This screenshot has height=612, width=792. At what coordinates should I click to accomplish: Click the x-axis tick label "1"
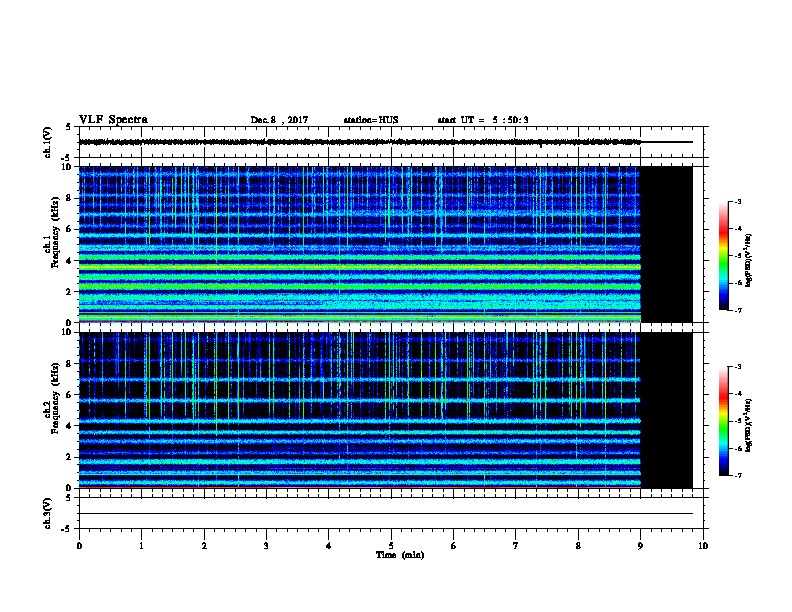coord(141,546)
